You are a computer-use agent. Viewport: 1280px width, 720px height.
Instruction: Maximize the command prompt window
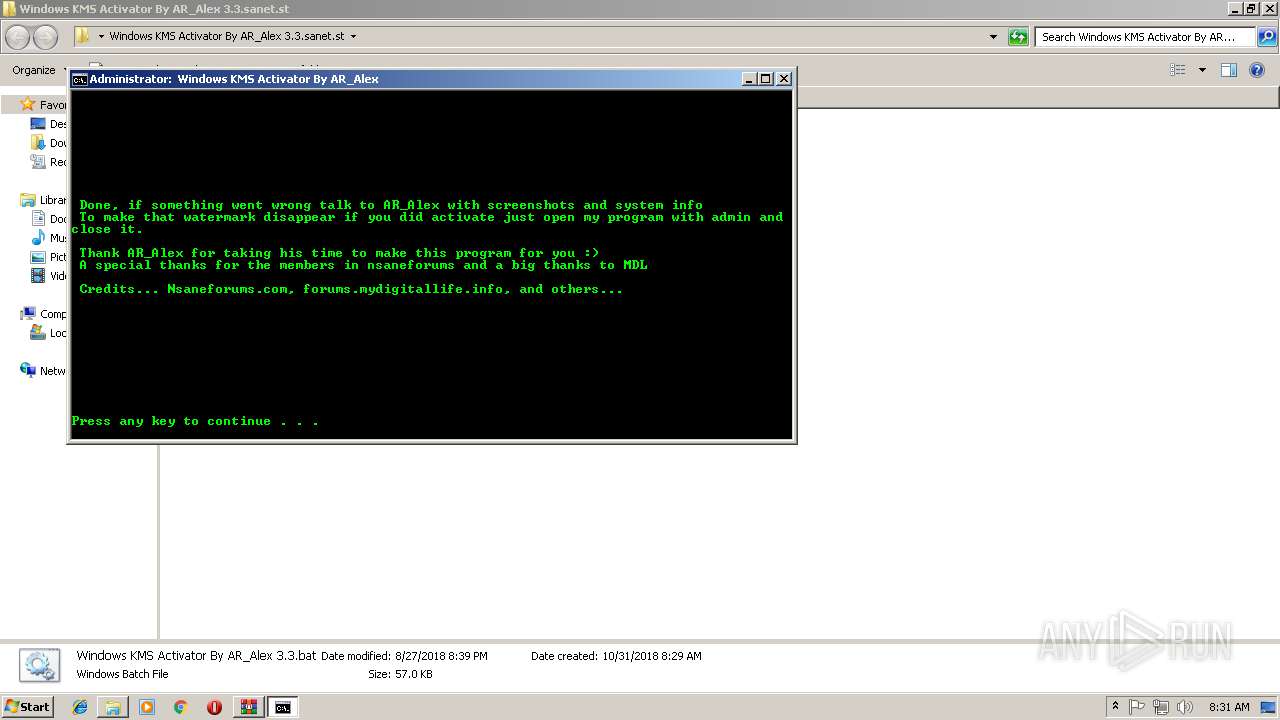(766, 79)
